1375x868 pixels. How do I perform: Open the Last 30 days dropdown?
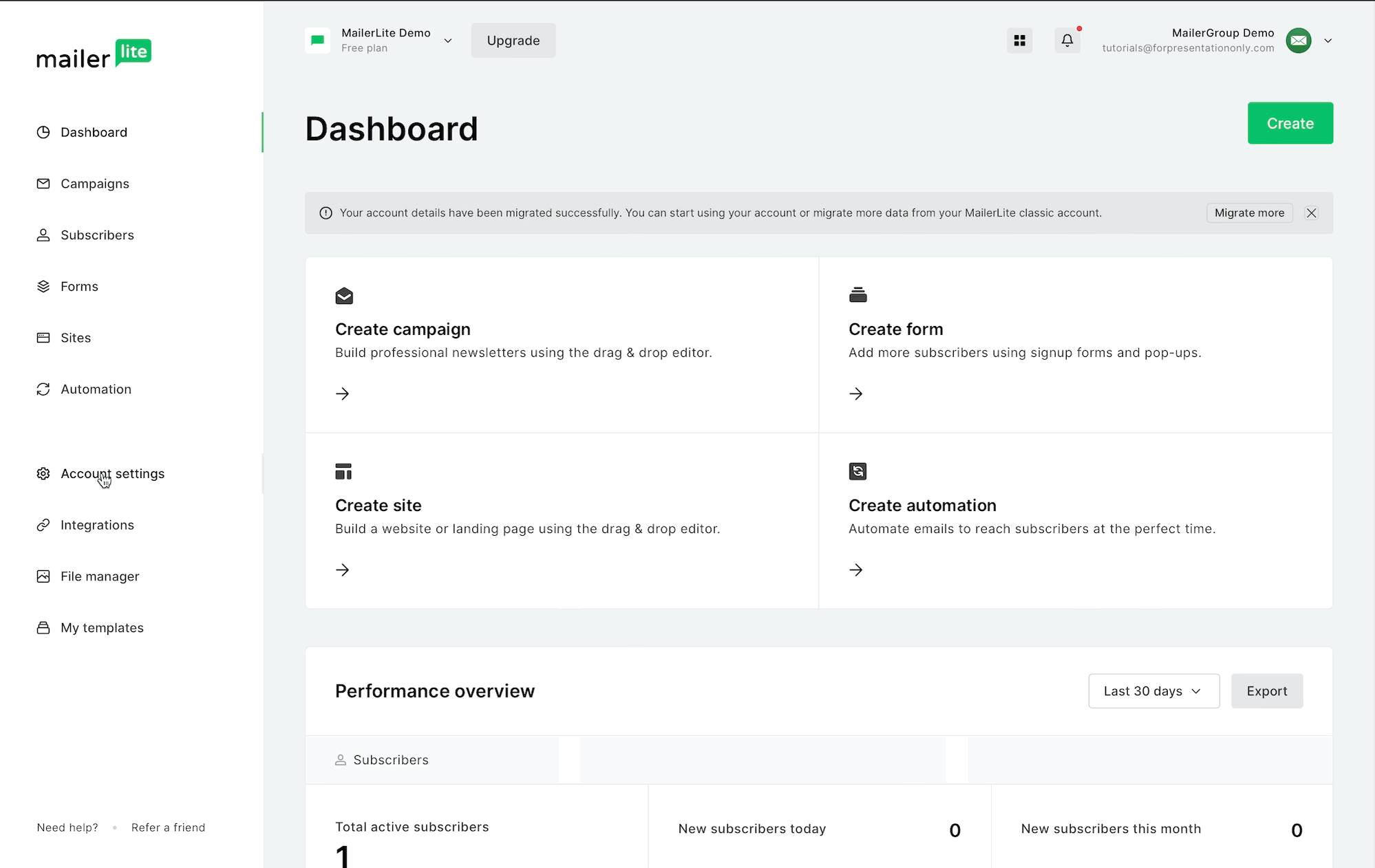[1153, 691]
